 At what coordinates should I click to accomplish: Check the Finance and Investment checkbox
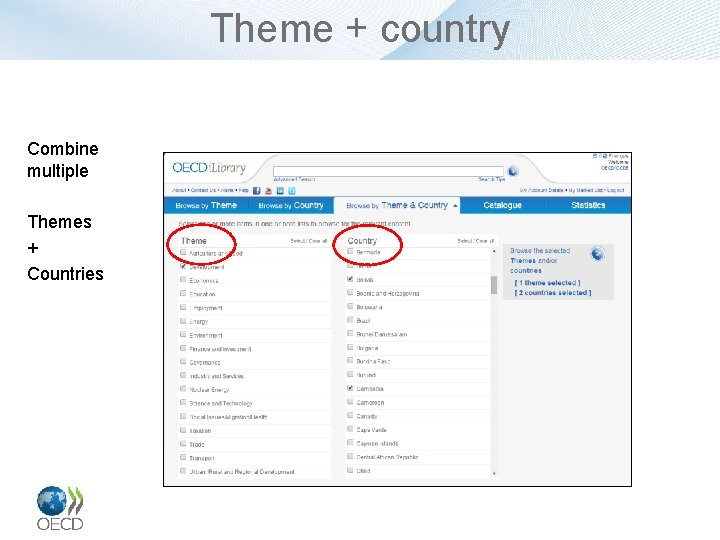(183, 348)
